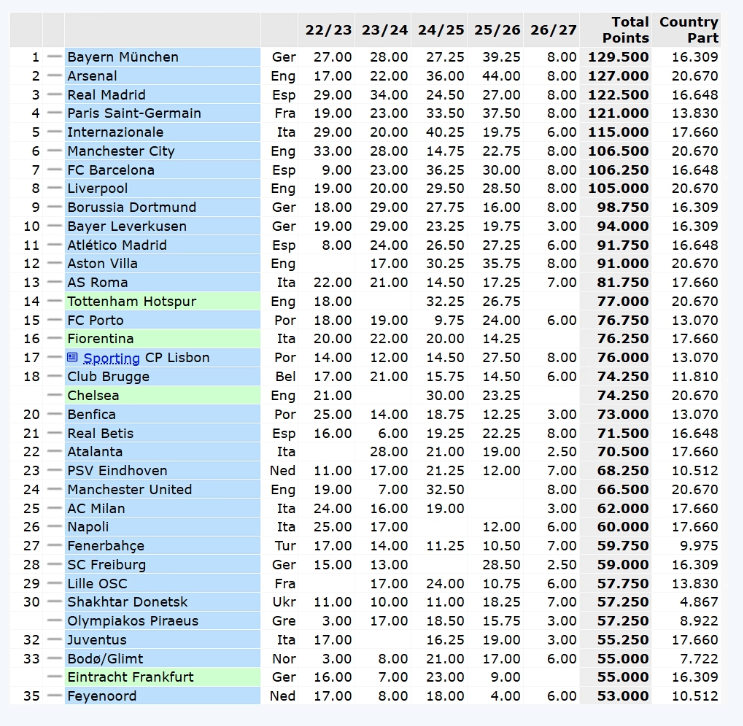Click the dash trend icon beside Liverpool

pos(54,189)
